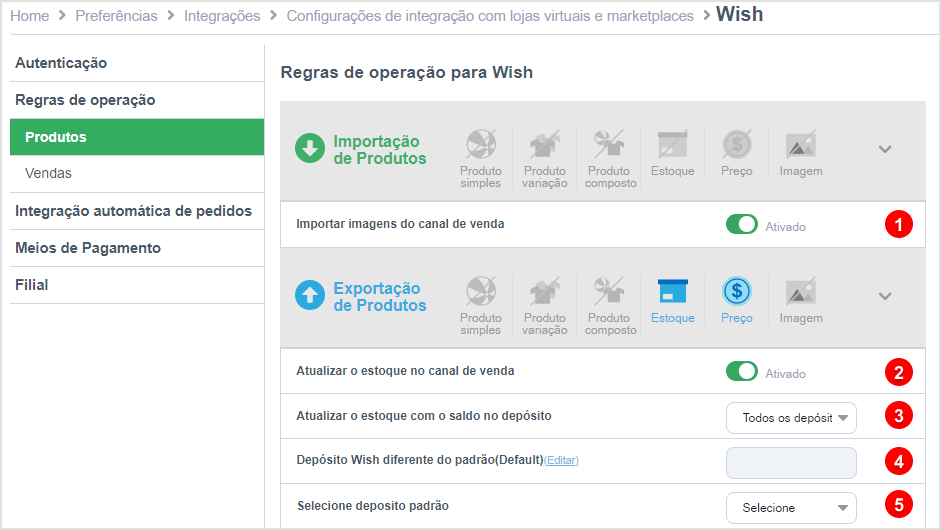This screenshot has height=530, width=941.
Task: Select Produtos in the sidebar
Action: (137, 137)
